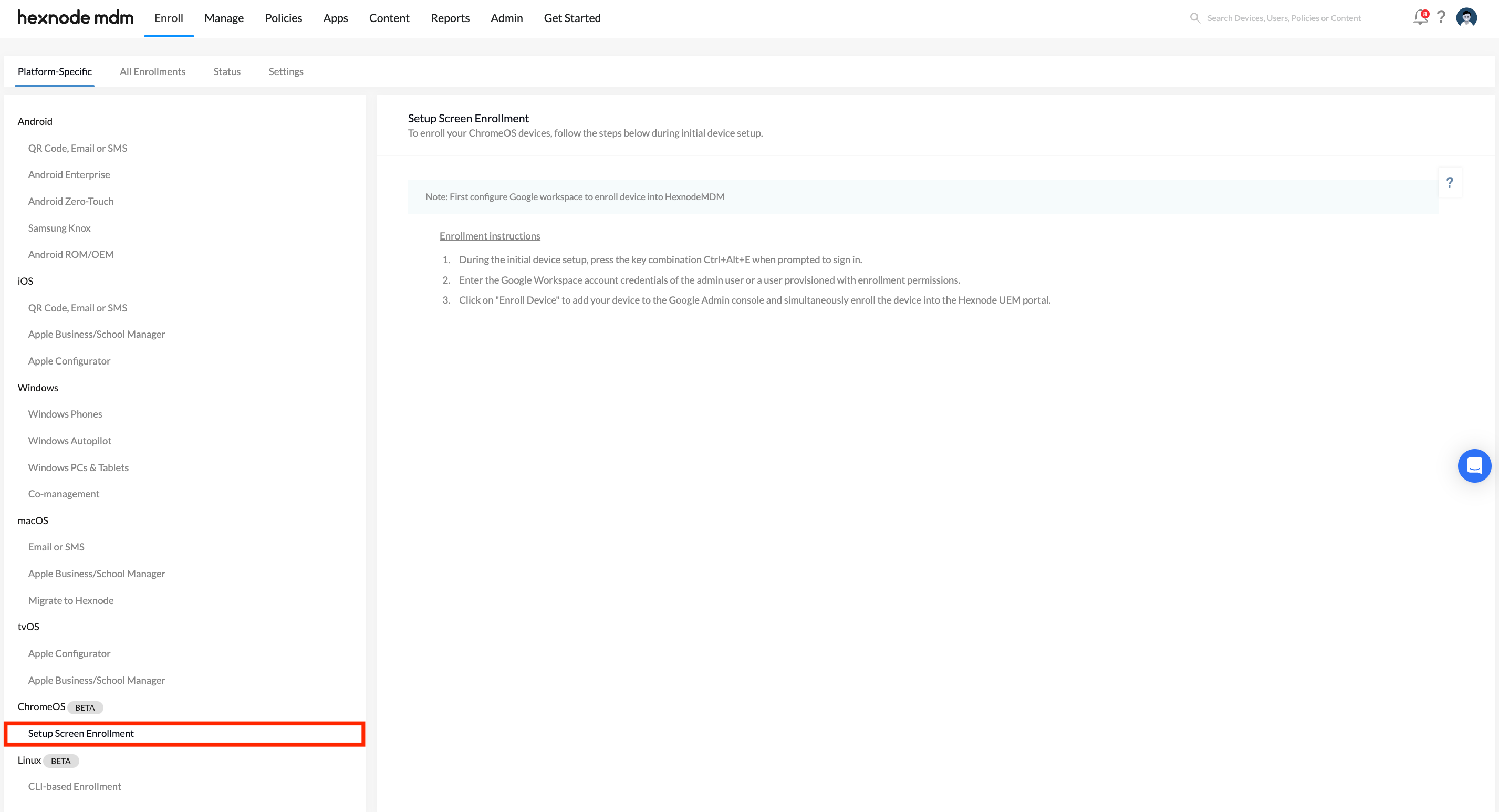Select Migrate to Hexnode
Image resolution: width=1499 pixels, height=812 pixels.
71,600
